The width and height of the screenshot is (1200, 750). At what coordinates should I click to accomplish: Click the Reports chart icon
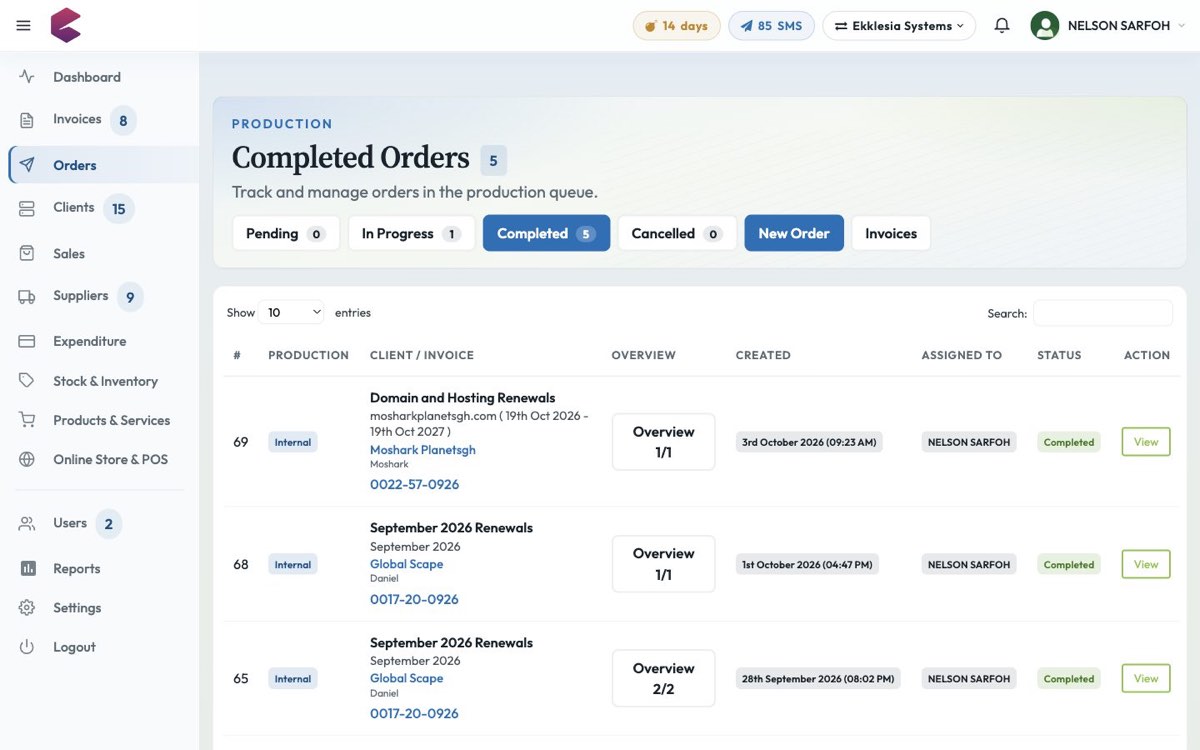click(x=27, y=569)
